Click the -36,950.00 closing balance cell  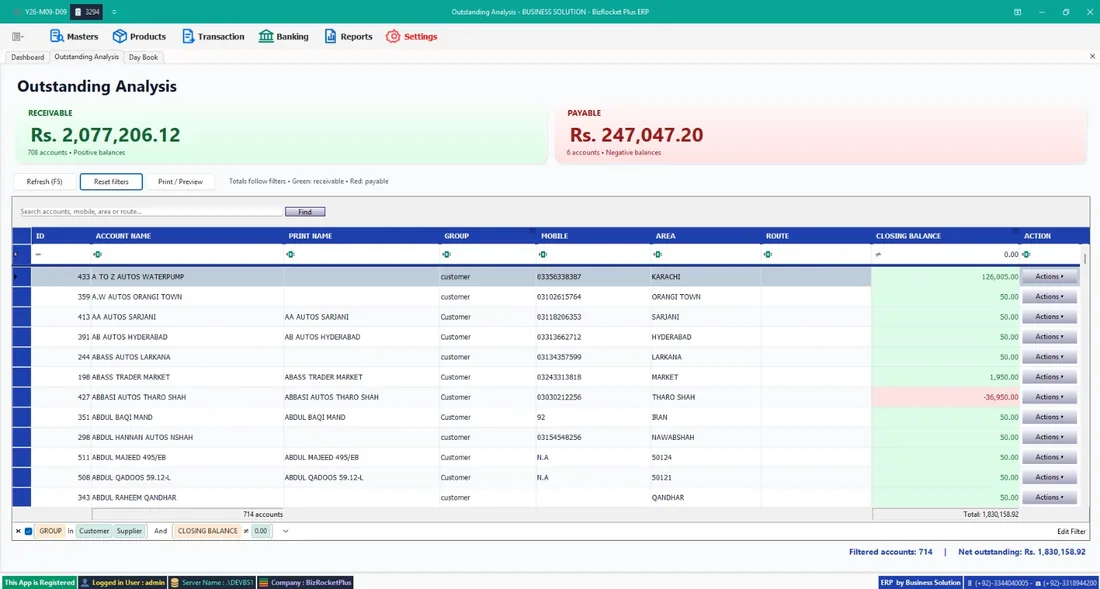[x=945, y=397]
